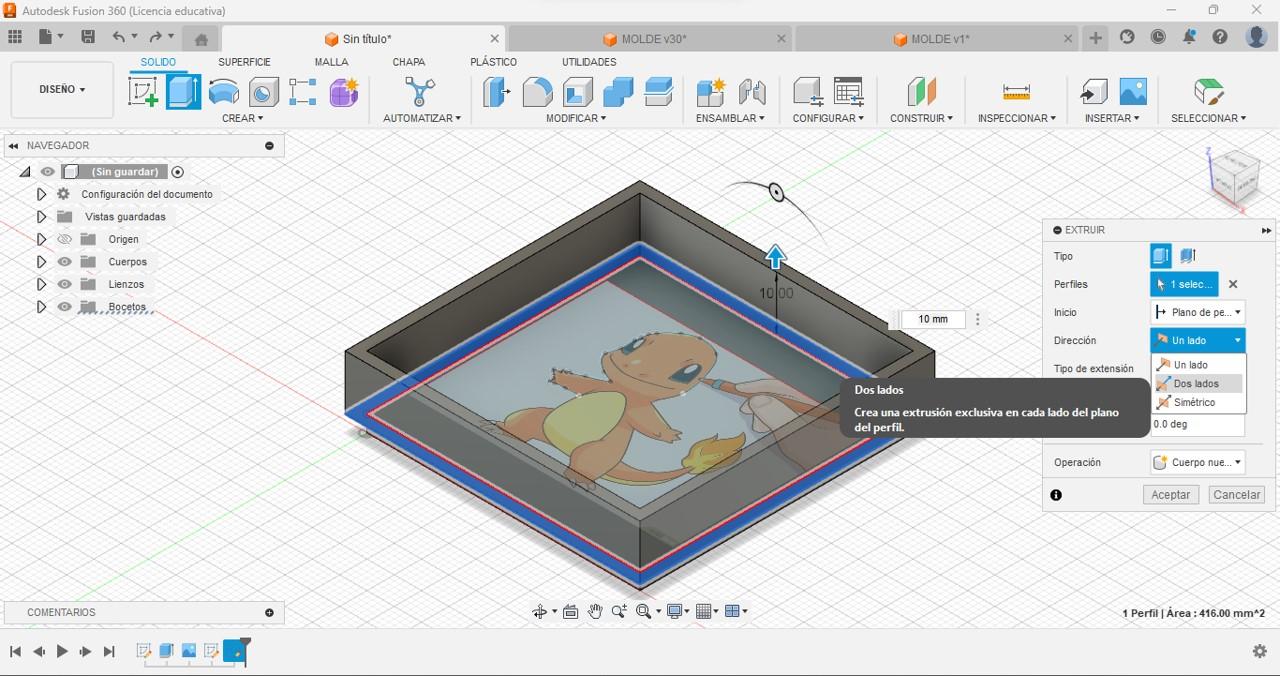The image size is (1280, 676).
Task: Choose Un lado in the dropdown list
Action: tap(1198, 365)
